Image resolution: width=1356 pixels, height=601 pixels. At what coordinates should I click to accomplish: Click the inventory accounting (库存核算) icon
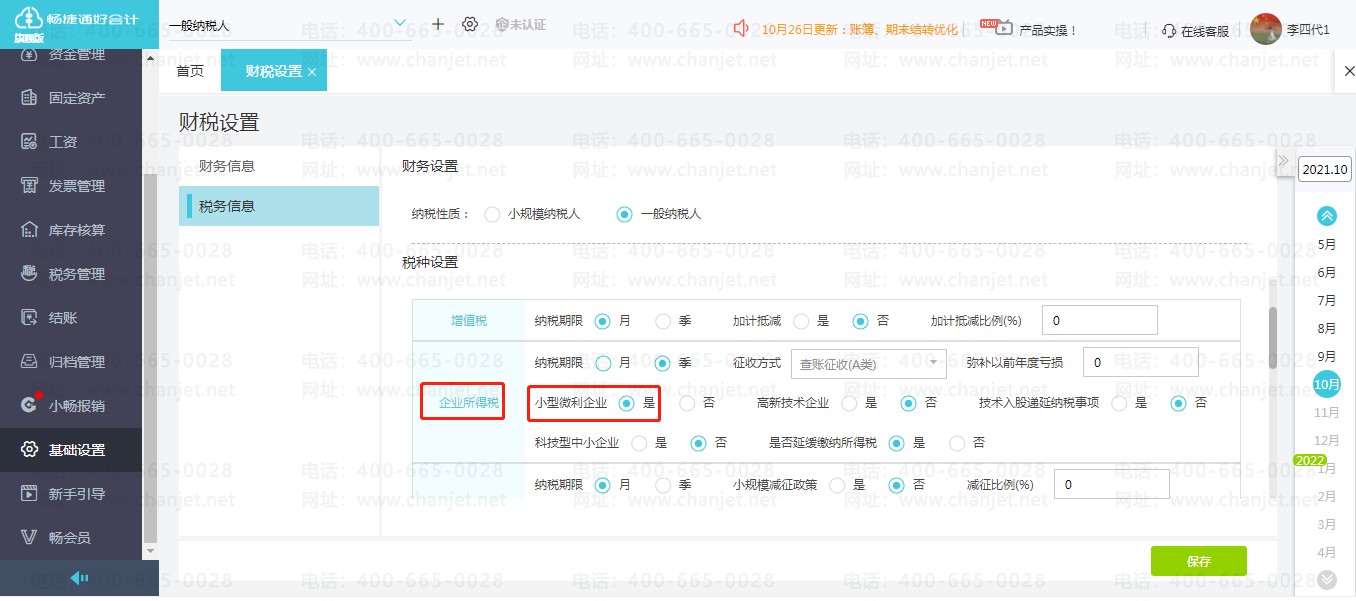29,230
